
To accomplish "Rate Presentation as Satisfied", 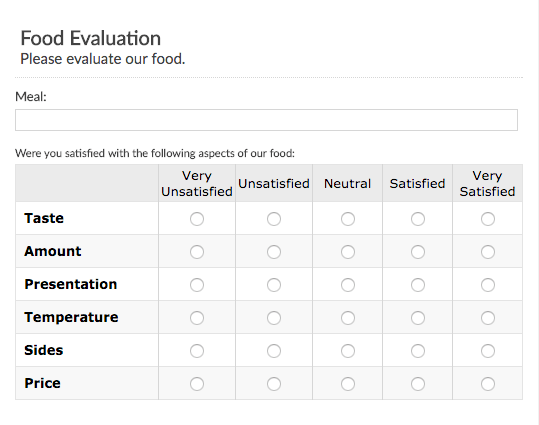I will tap(418, 285).
